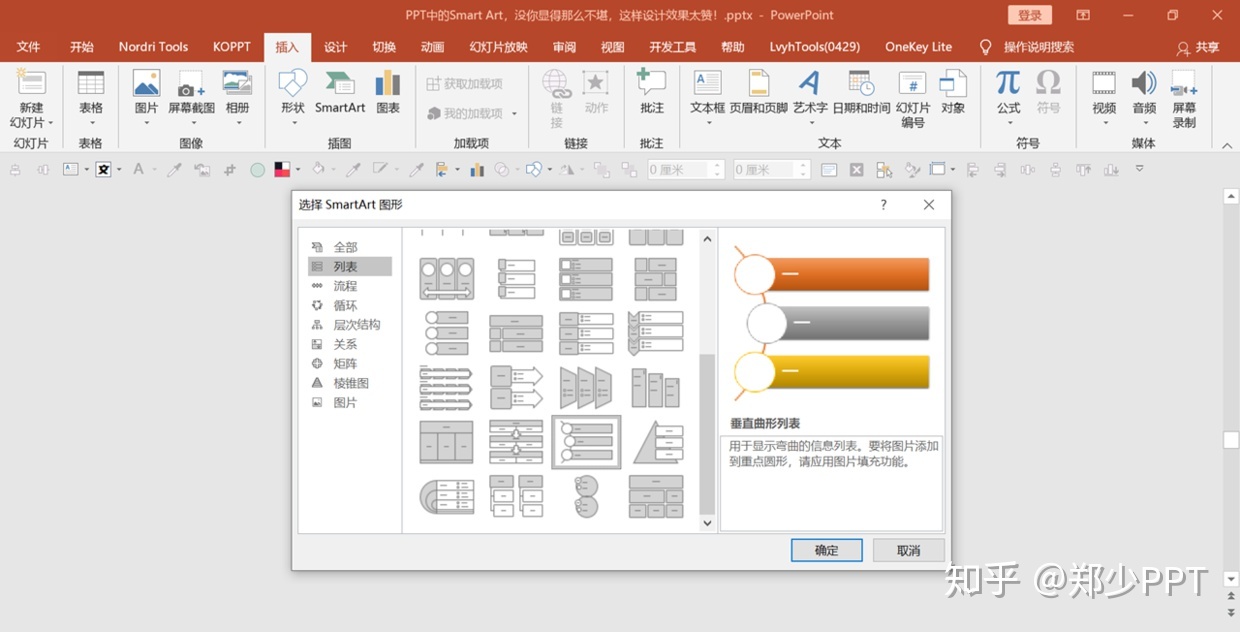Expand the Audio (音频) dropdown arrow
1240x632 pixels.
point(1144,124)
